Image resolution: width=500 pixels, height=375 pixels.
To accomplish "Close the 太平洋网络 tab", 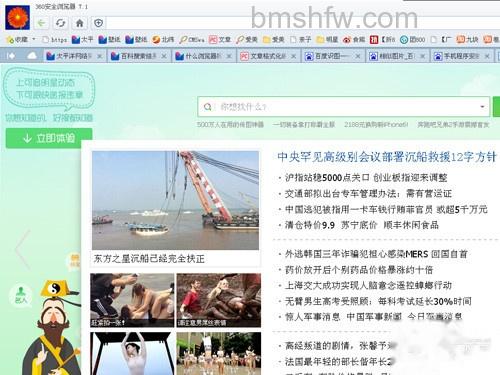I will coord(99,56).
